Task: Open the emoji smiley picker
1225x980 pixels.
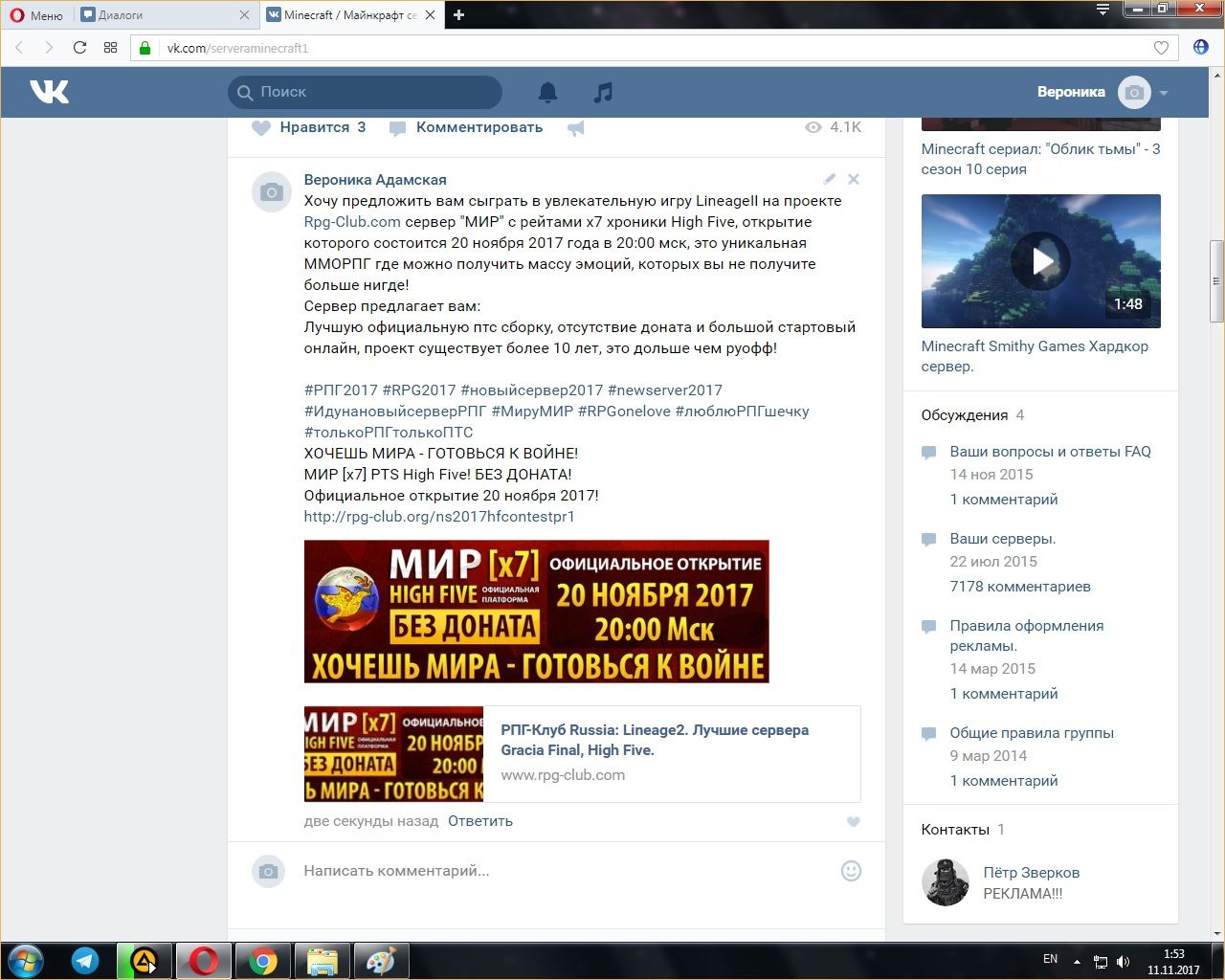Action: [x=851, y=871]
